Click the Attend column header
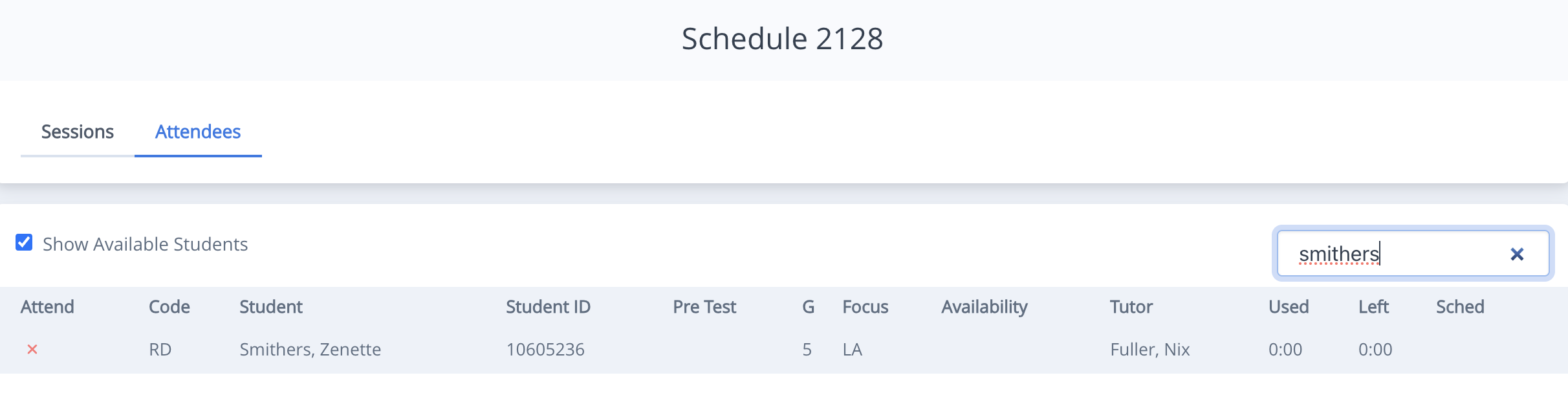This screenshot has height=395, width=1568. click(47, 307)
